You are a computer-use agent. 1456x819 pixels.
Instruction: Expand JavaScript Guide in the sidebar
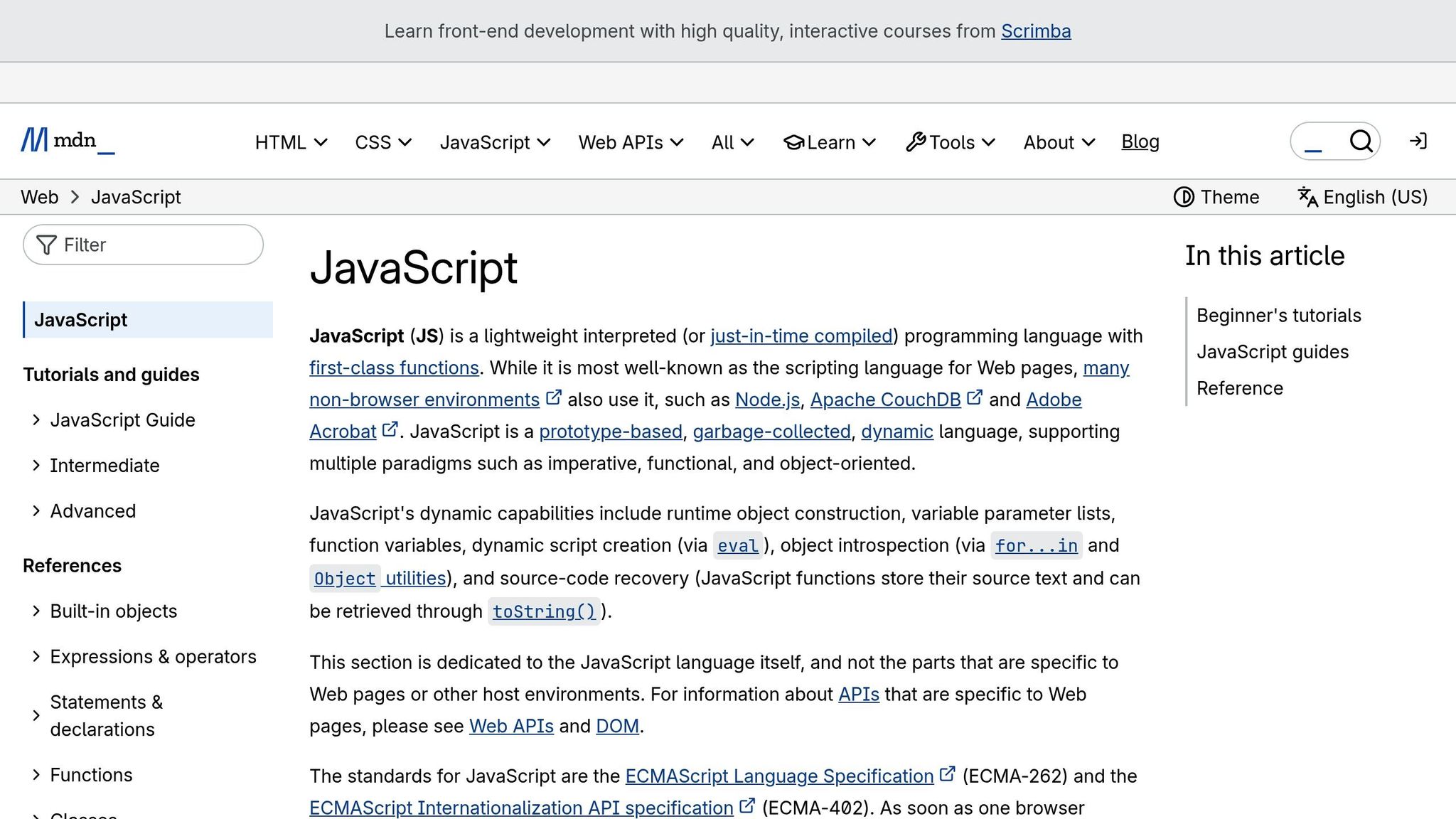coord(122,419)
